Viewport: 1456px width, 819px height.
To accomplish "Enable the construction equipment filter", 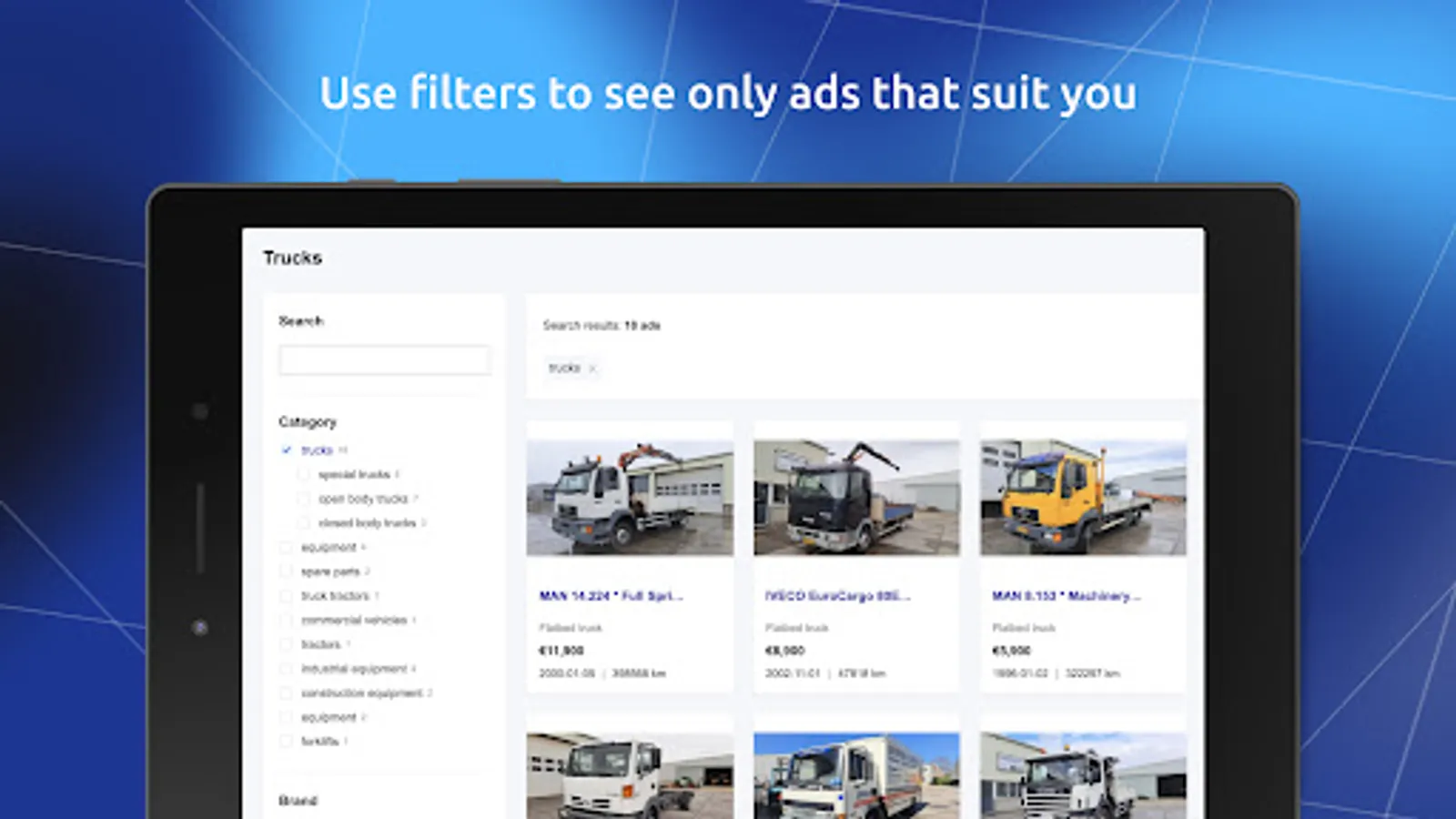I will tap(287, 693).
